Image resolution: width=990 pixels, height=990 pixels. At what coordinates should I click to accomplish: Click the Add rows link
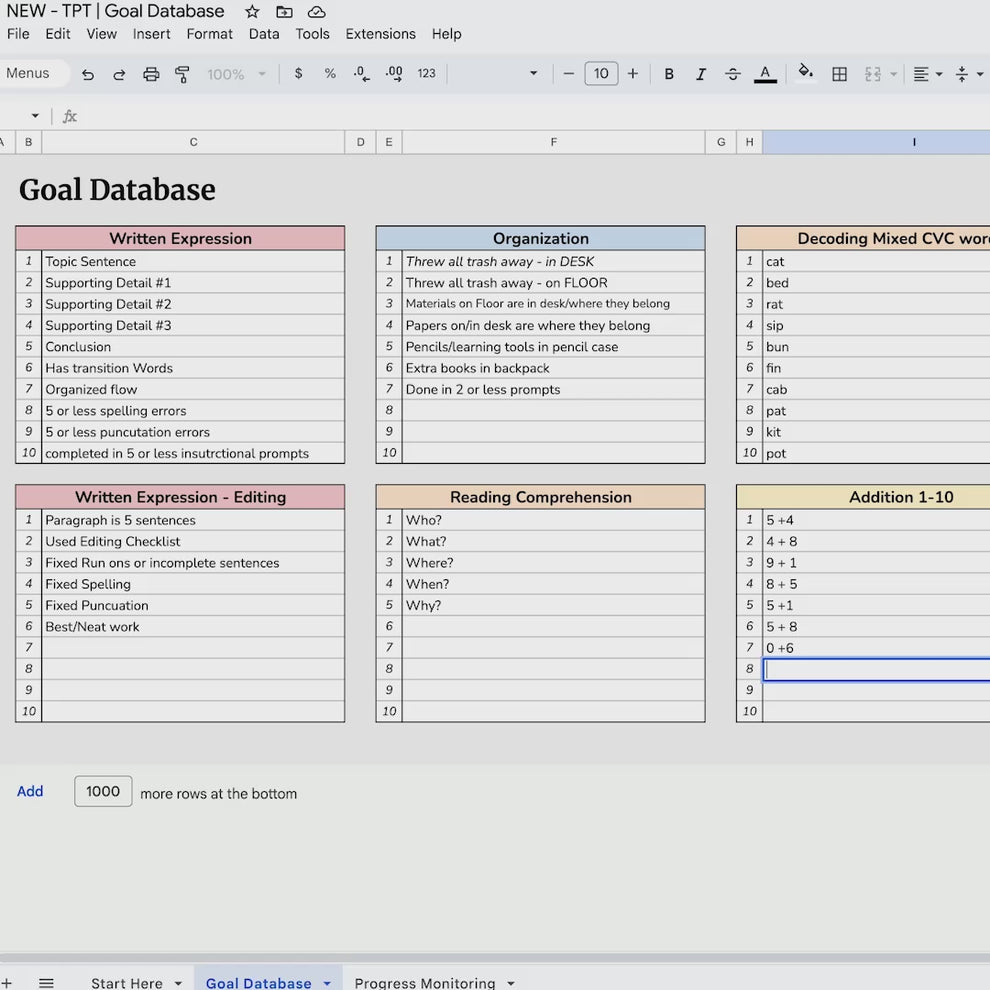[30, 791]
